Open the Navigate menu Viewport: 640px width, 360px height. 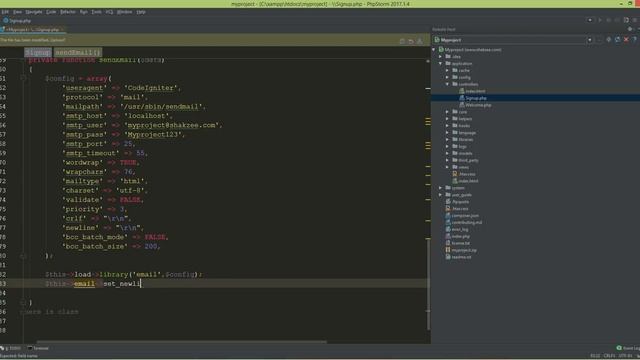coord(34,12)
